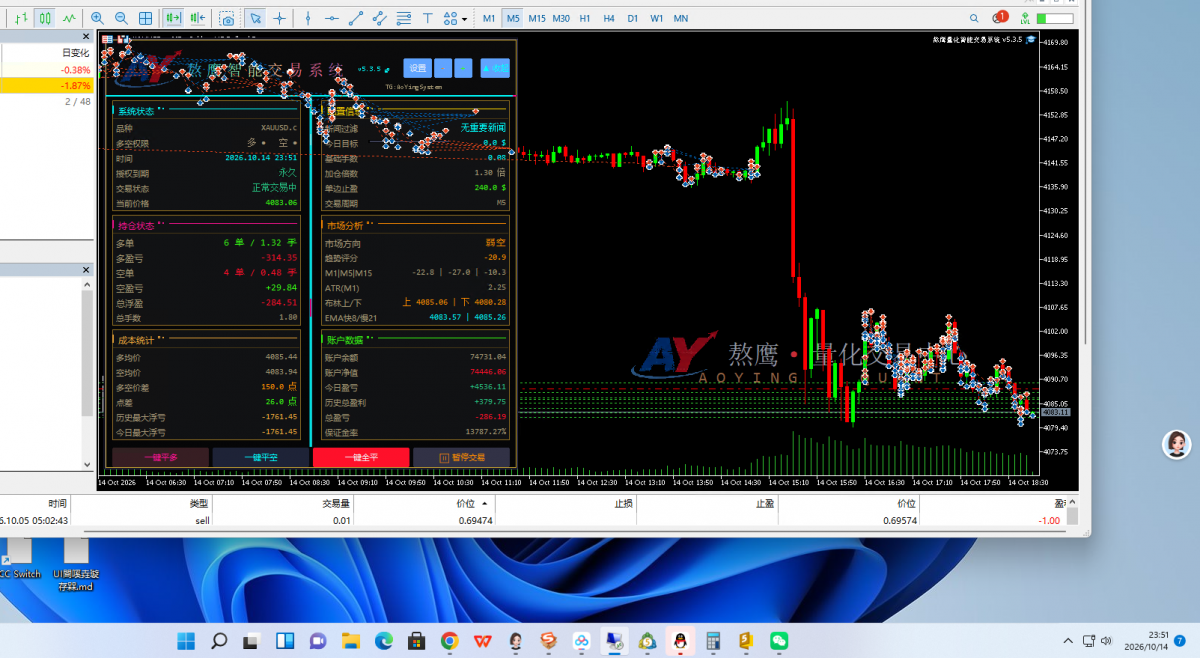
Task: Click the 一键平空 button
Action: tap(260, 457)
